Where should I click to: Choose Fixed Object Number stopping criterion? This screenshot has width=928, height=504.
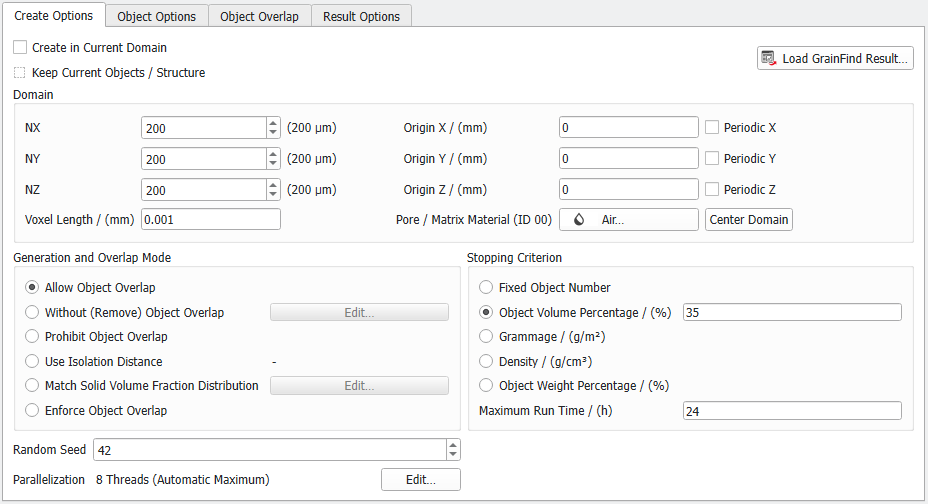(486, 287)
